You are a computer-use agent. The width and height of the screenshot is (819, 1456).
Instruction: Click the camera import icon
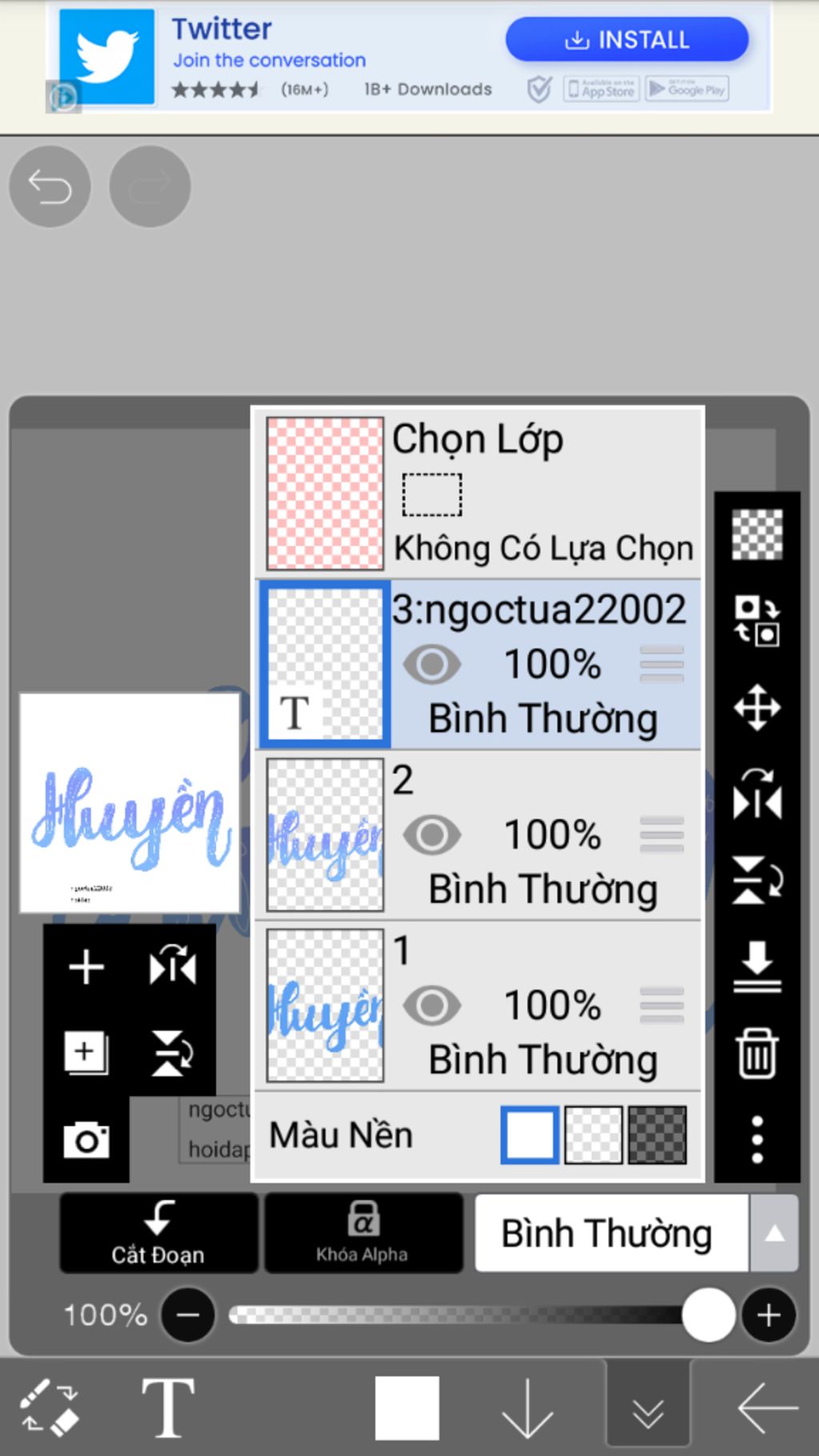tap(86, 1139)
